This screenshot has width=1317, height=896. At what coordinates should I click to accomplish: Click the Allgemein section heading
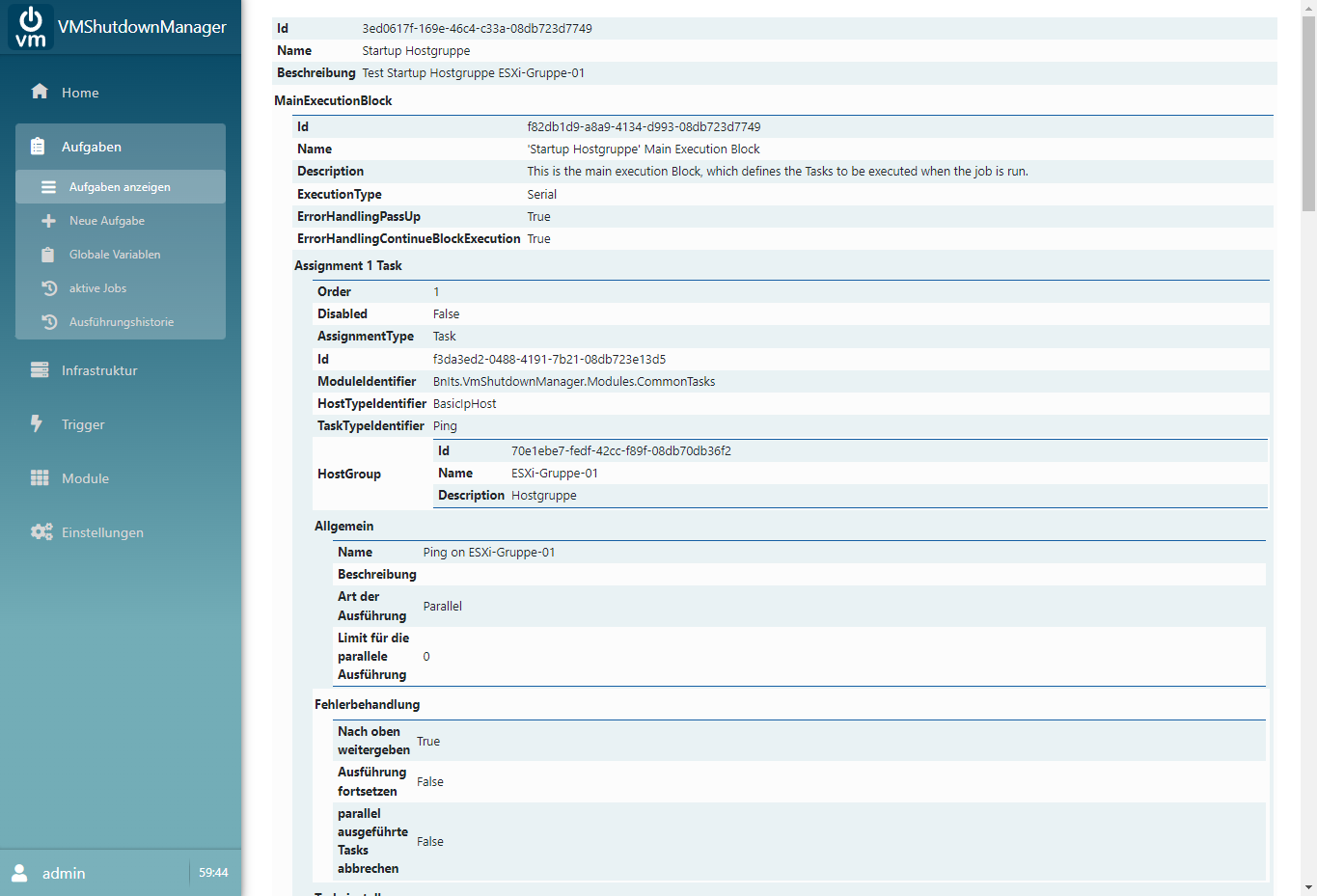(x=343, y=526)
